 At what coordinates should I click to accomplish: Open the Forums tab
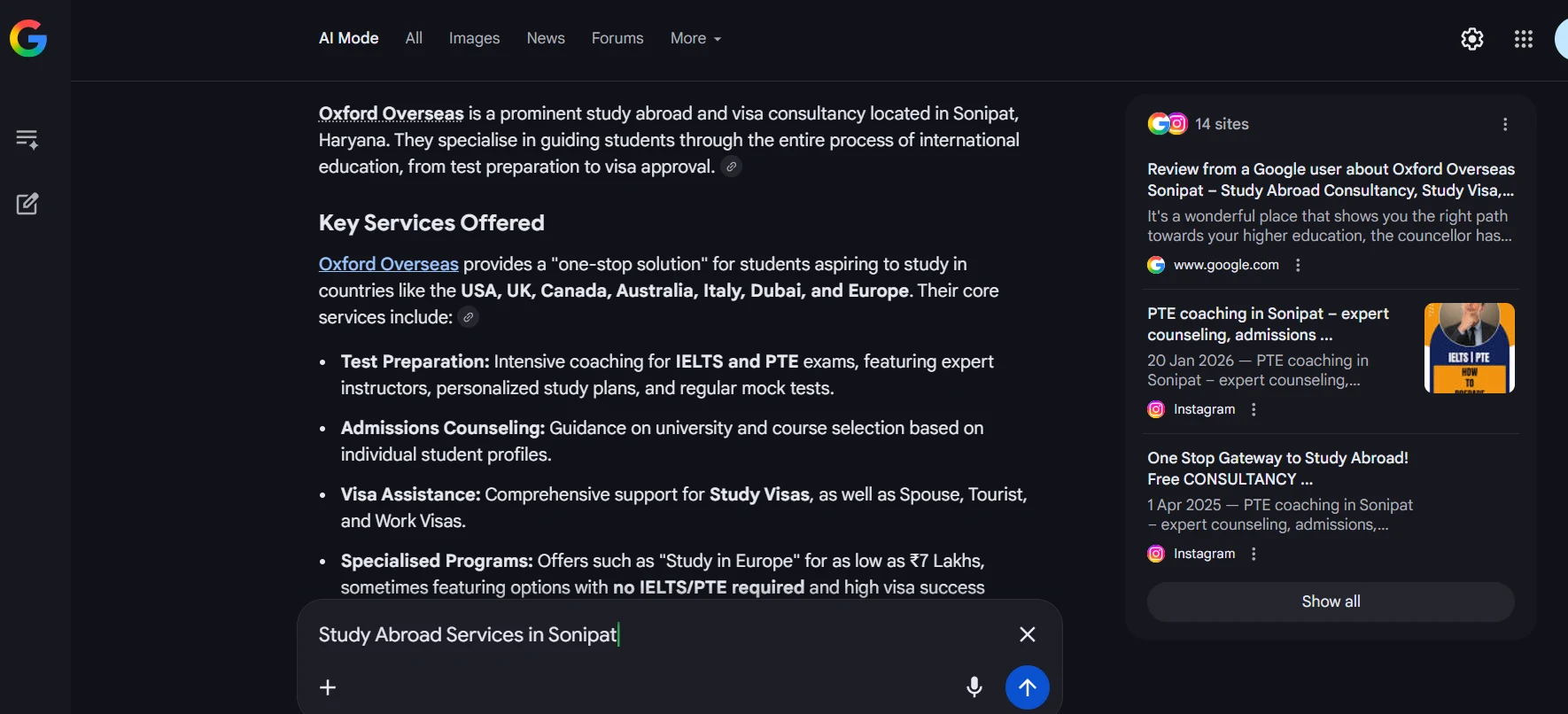[x=617, y=39]
